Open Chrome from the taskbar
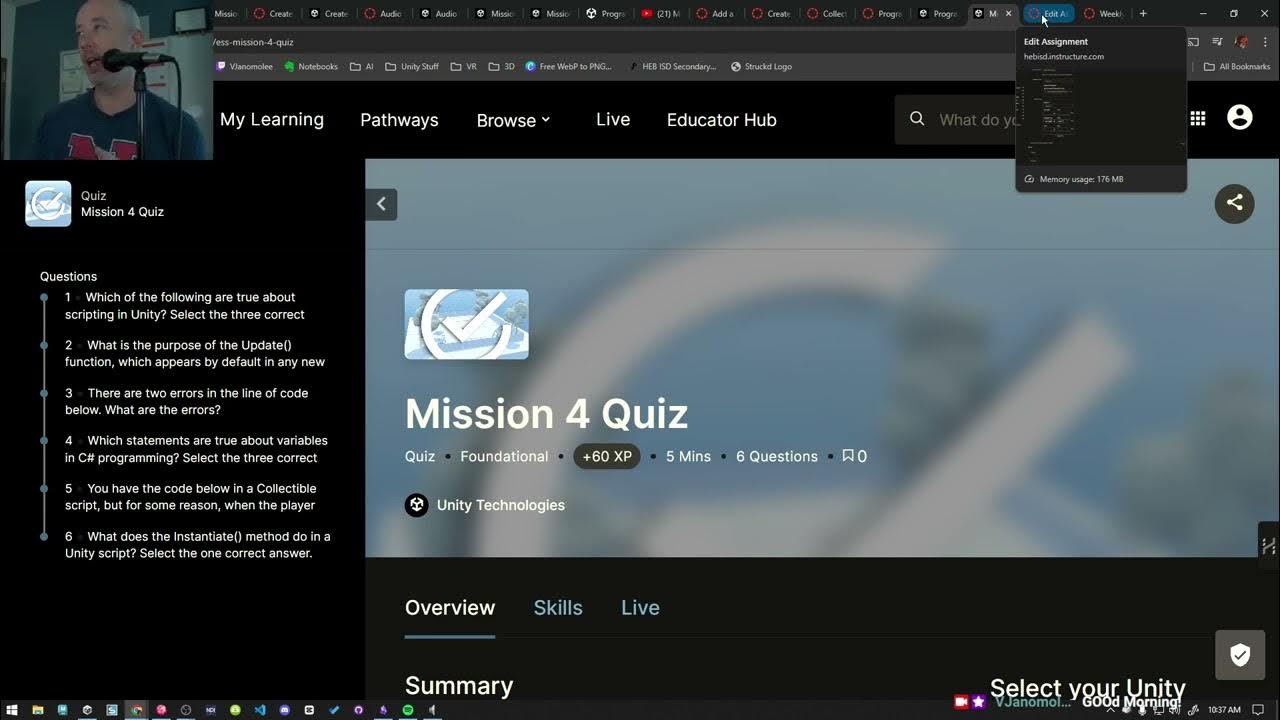The width and height of the screenshot is (1280, 720). (x=136, y=710)
